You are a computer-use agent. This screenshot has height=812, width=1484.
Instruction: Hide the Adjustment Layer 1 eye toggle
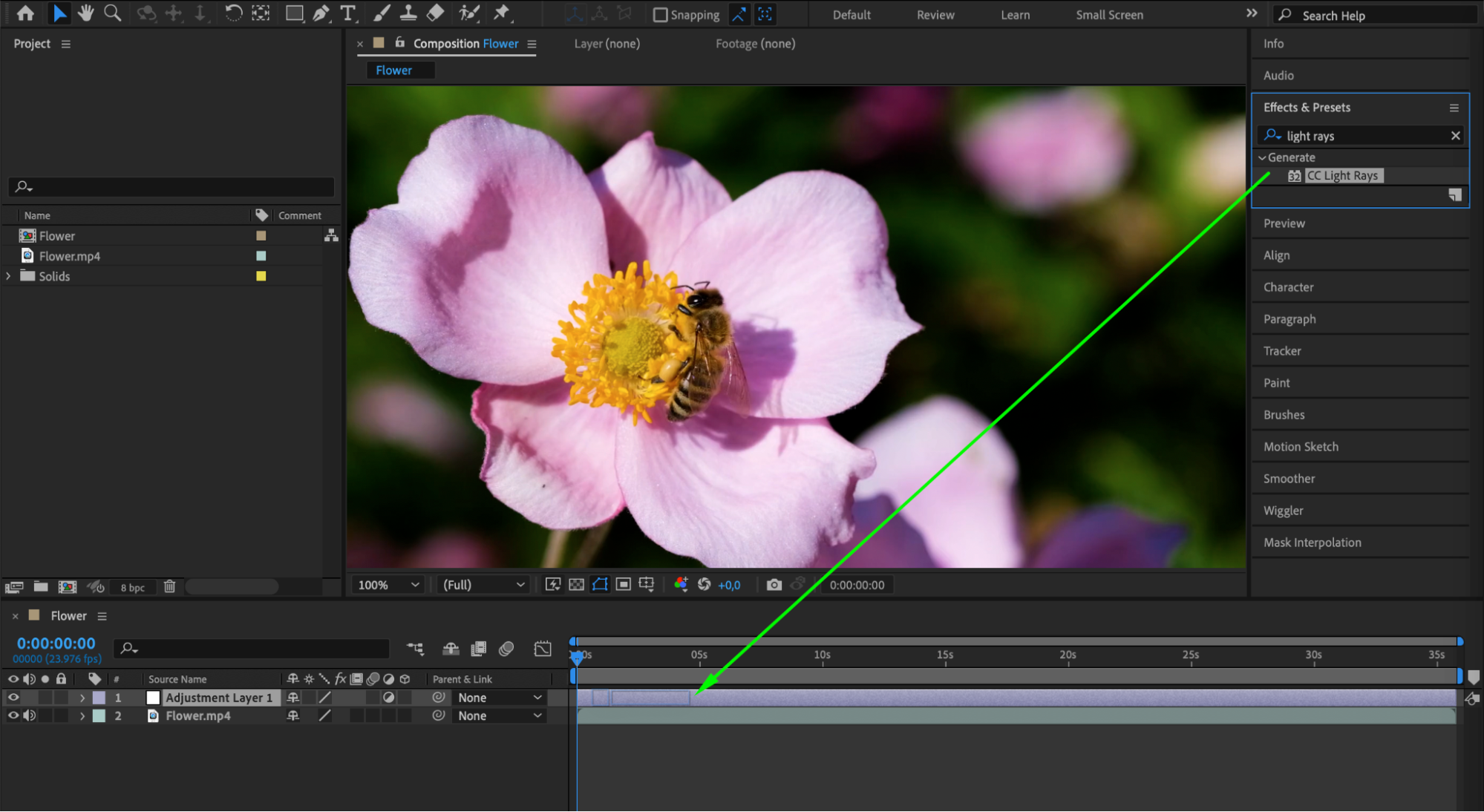(x=13, y=698)
